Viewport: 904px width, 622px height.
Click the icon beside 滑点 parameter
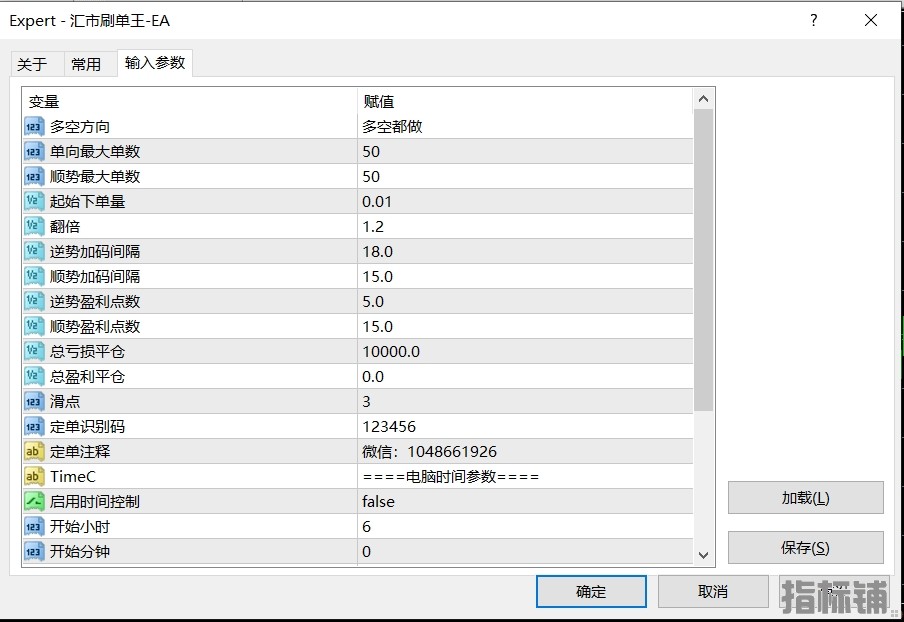pyautogui.click(x=34, y=402)
